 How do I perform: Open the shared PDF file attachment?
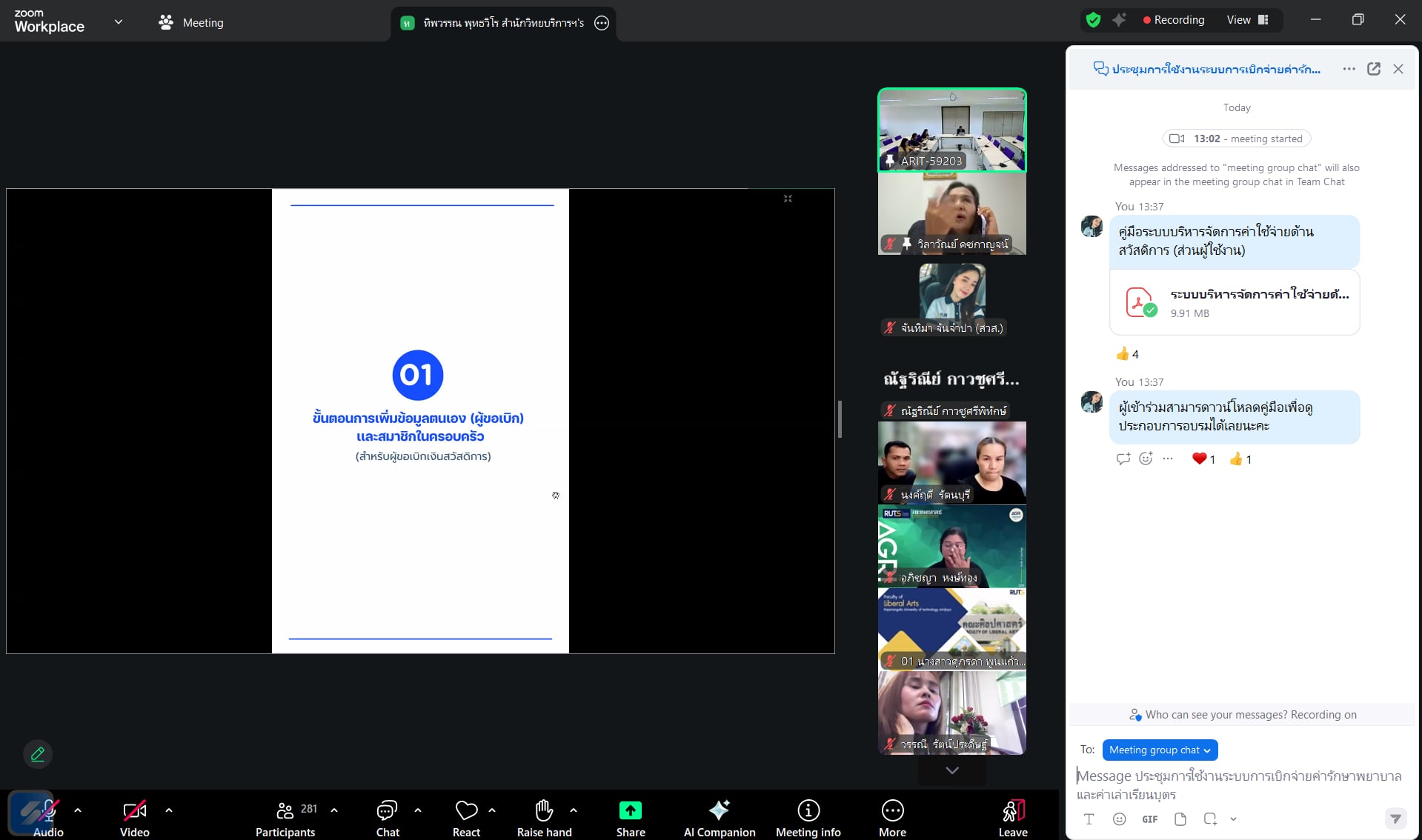pyautogui.click(x=1234, y=303)
